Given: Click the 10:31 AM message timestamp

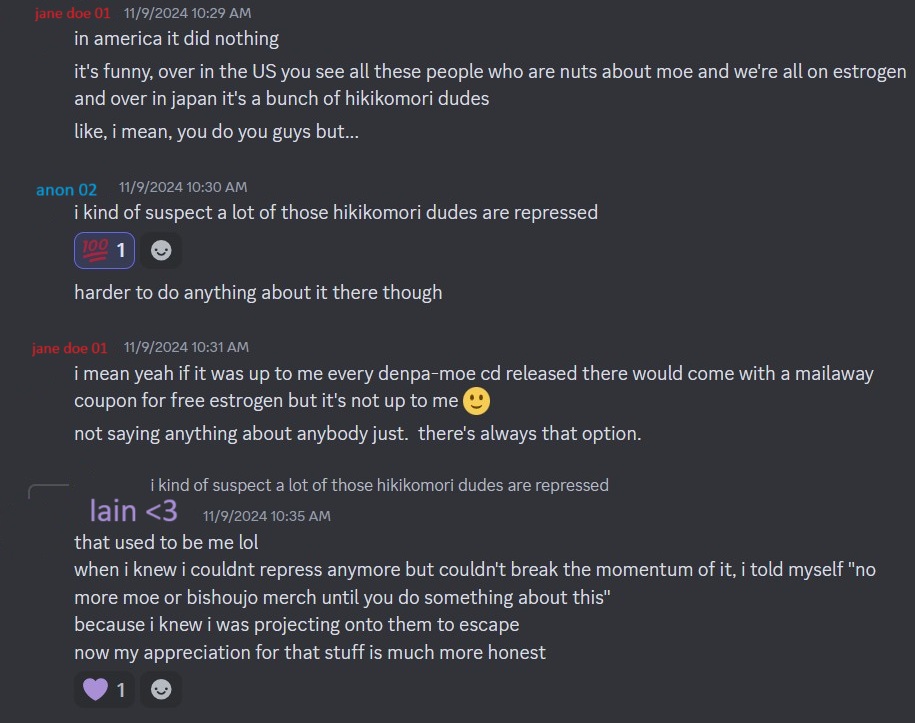Looking at the screenshot, I should 186,347.
